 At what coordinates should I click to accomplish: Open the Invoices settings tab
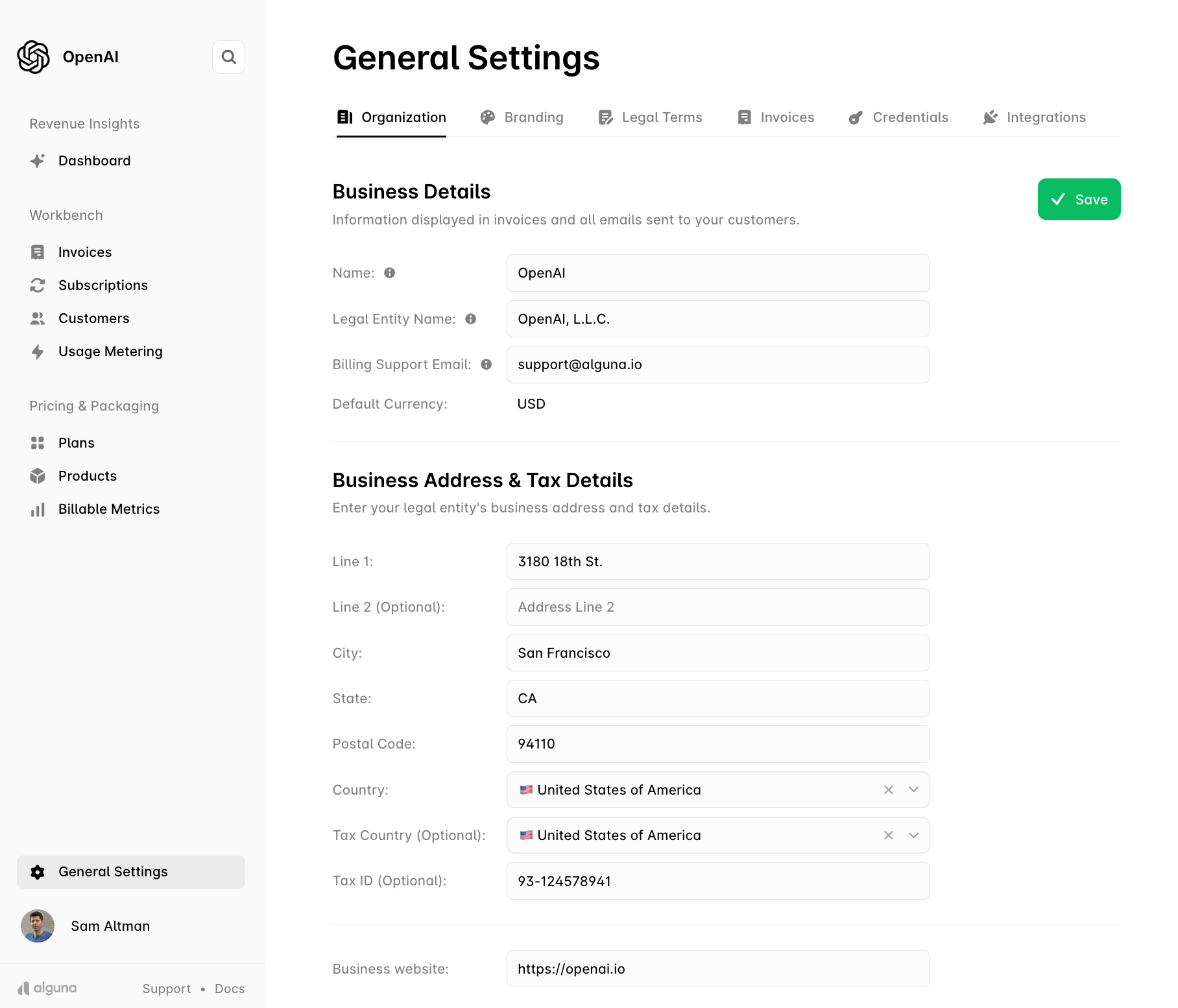coord(776,117)
